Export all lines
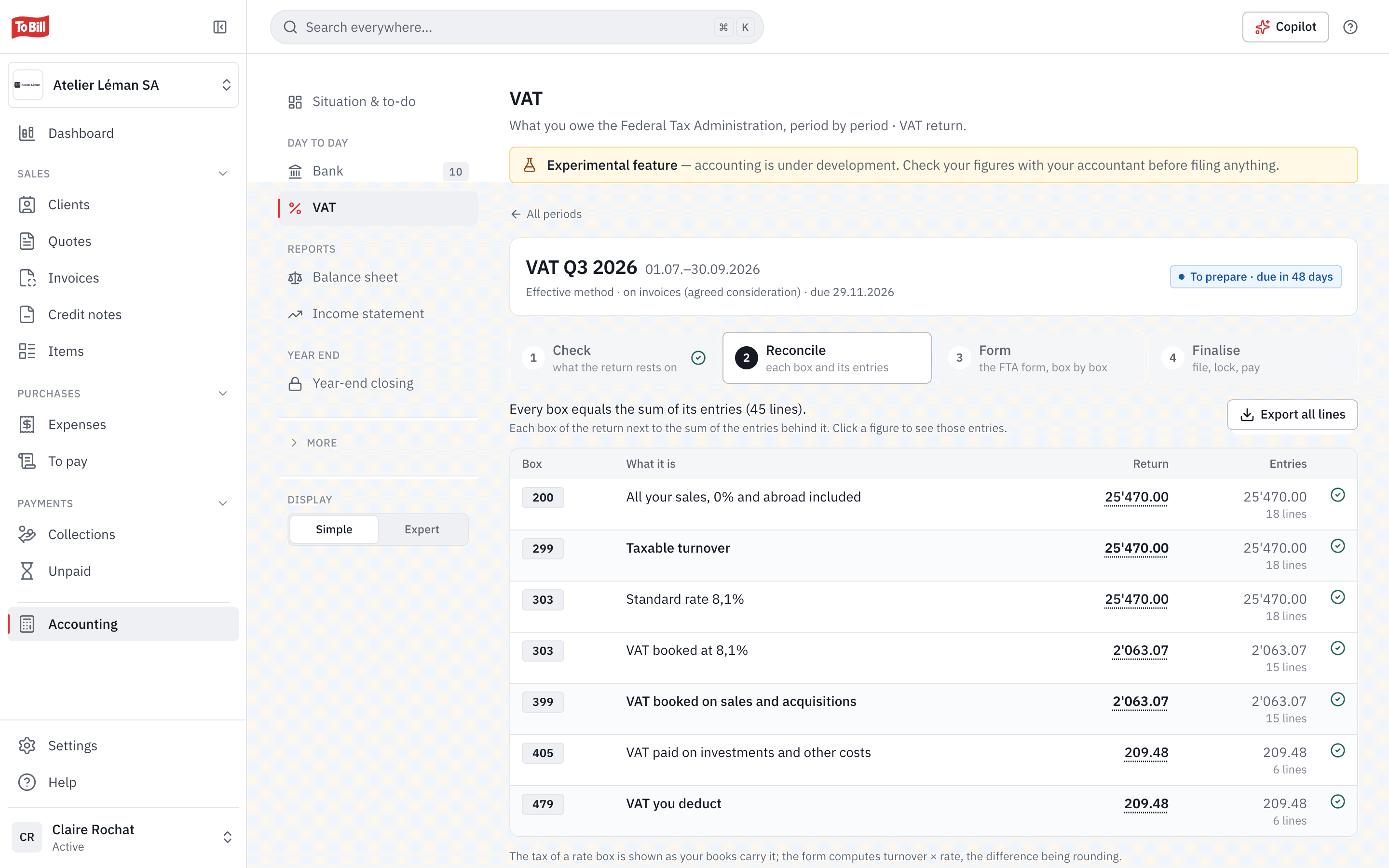This screenshot has width=1389, height=868. 1292,415
